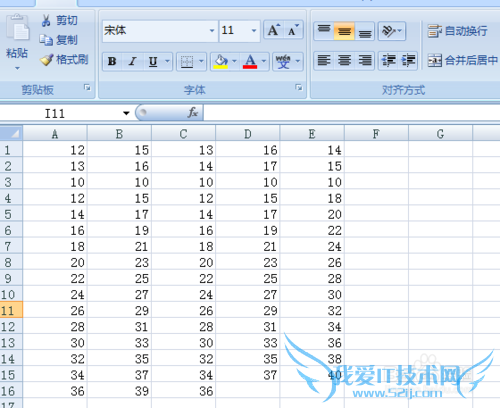Click the Insert Function fx icon
Screen dimensions: 500x408
(193, 113)
